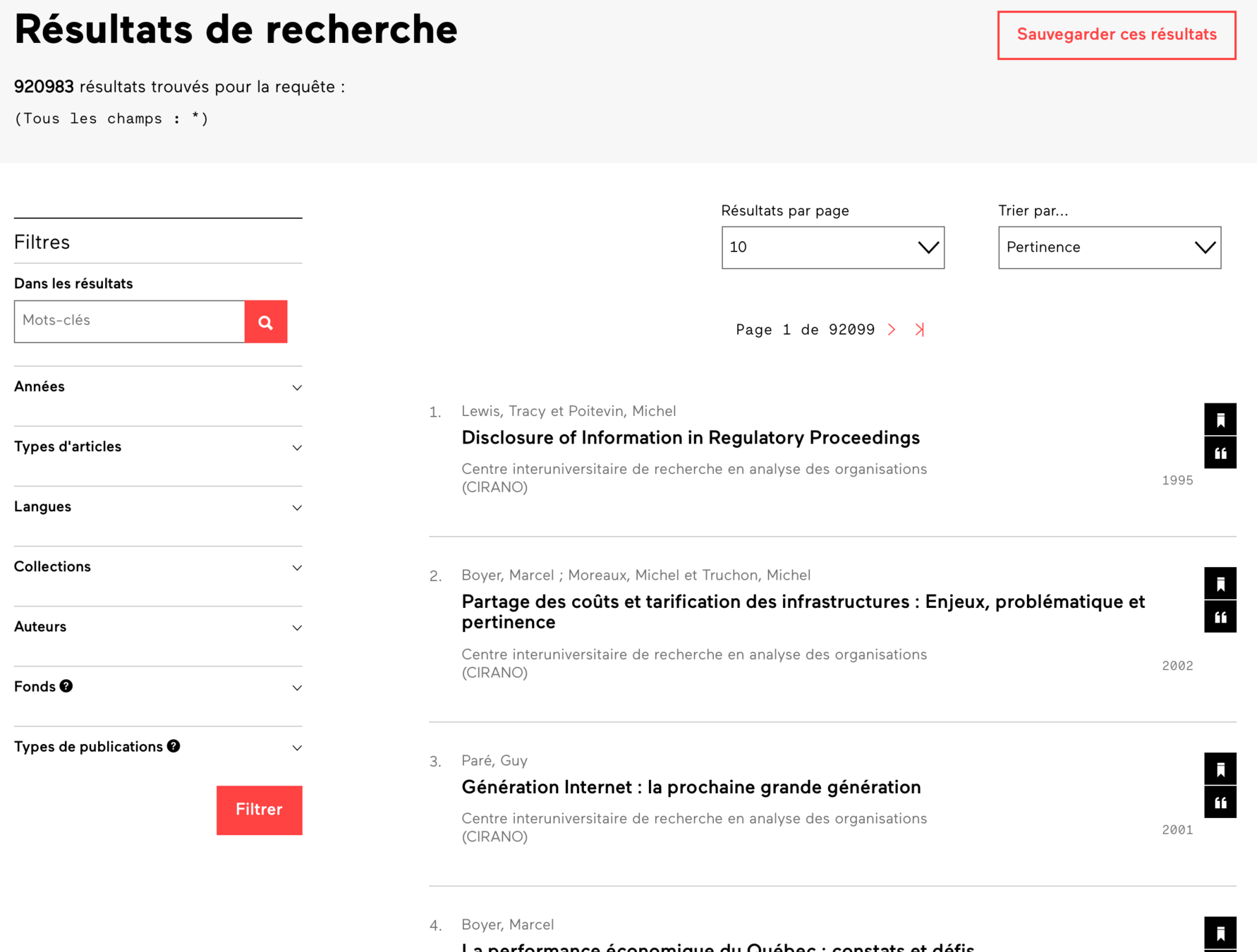Open Partage des coûts et tarification article
Image resolution: width=1257 pixels, height=952 pixels.
(803, 612)
